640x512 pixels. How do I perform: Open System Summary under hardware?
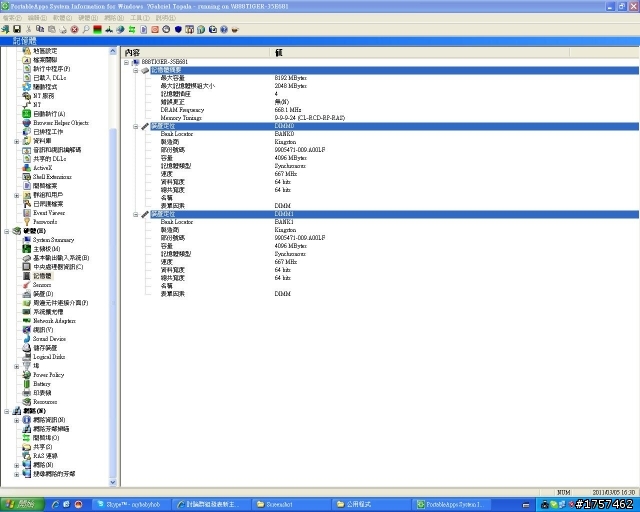pos(53,240)
